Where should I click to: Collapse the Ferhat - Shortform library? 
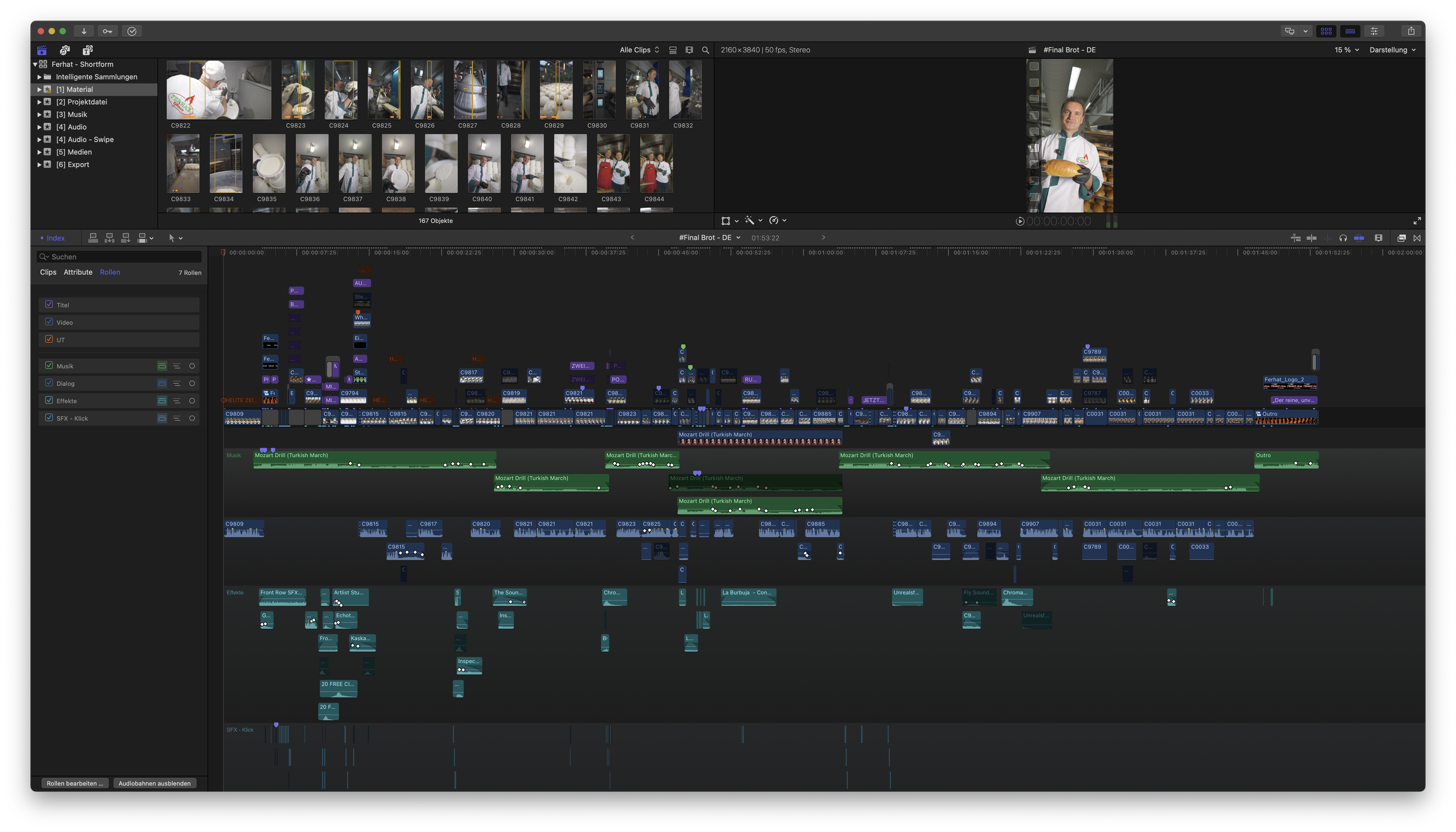pyautogui.click(x=35, y=65)
